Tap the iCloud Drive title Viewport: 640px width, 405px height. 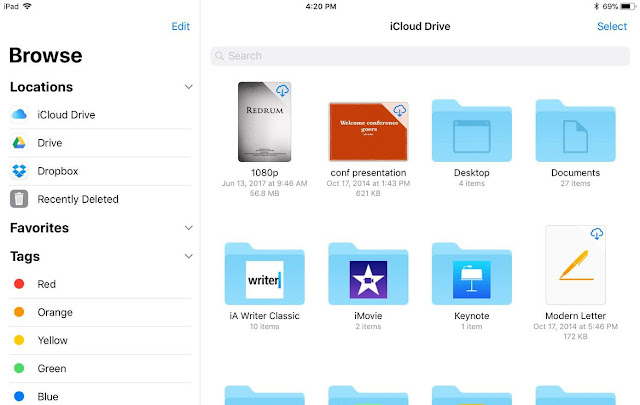(420, 27)
